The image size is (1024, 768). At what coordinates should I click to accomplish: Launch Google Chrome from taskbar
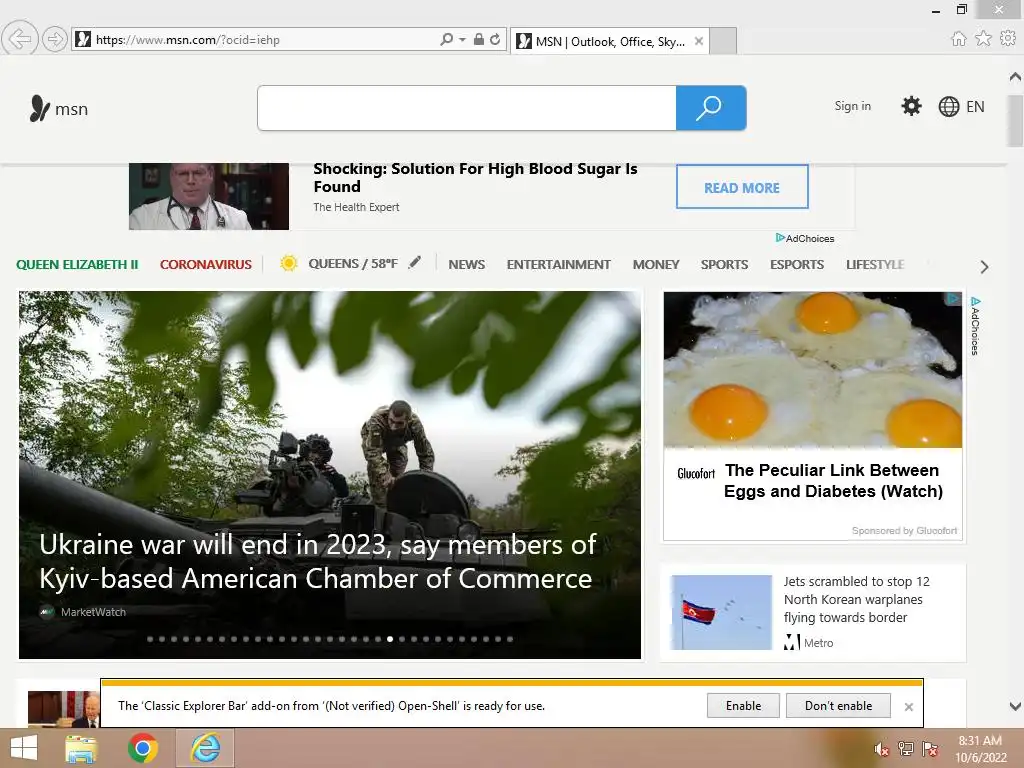click(143, 748)
